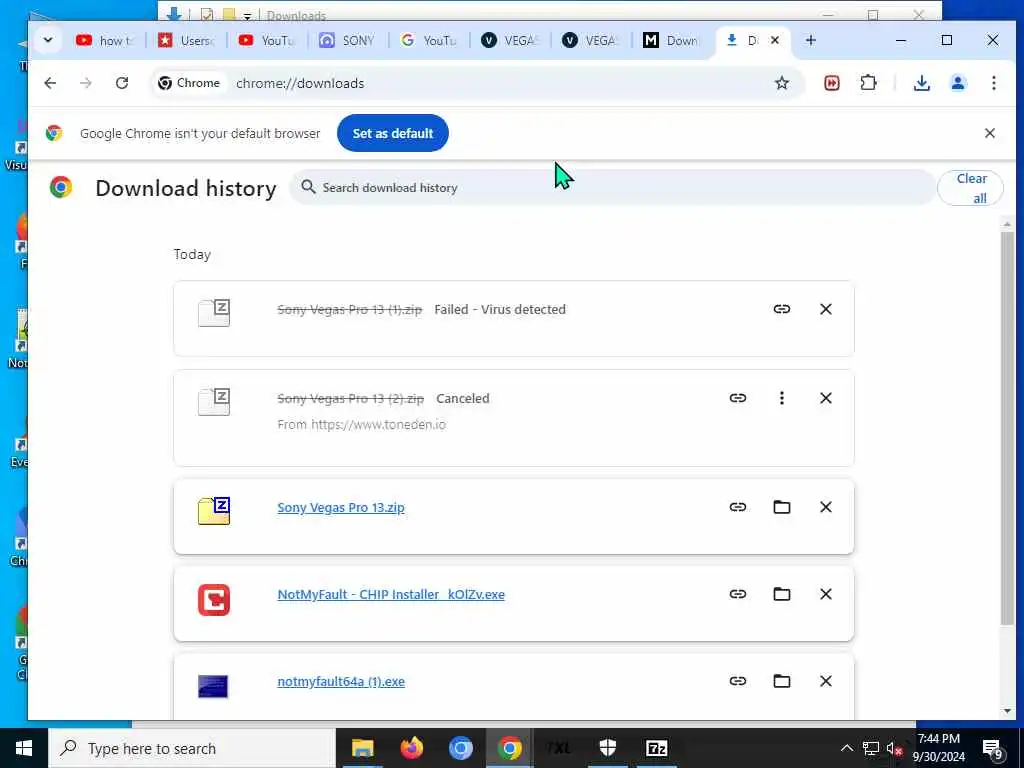
Task: Open the Sony Vegas Pro 13.zip link
Action: point(341,507)
